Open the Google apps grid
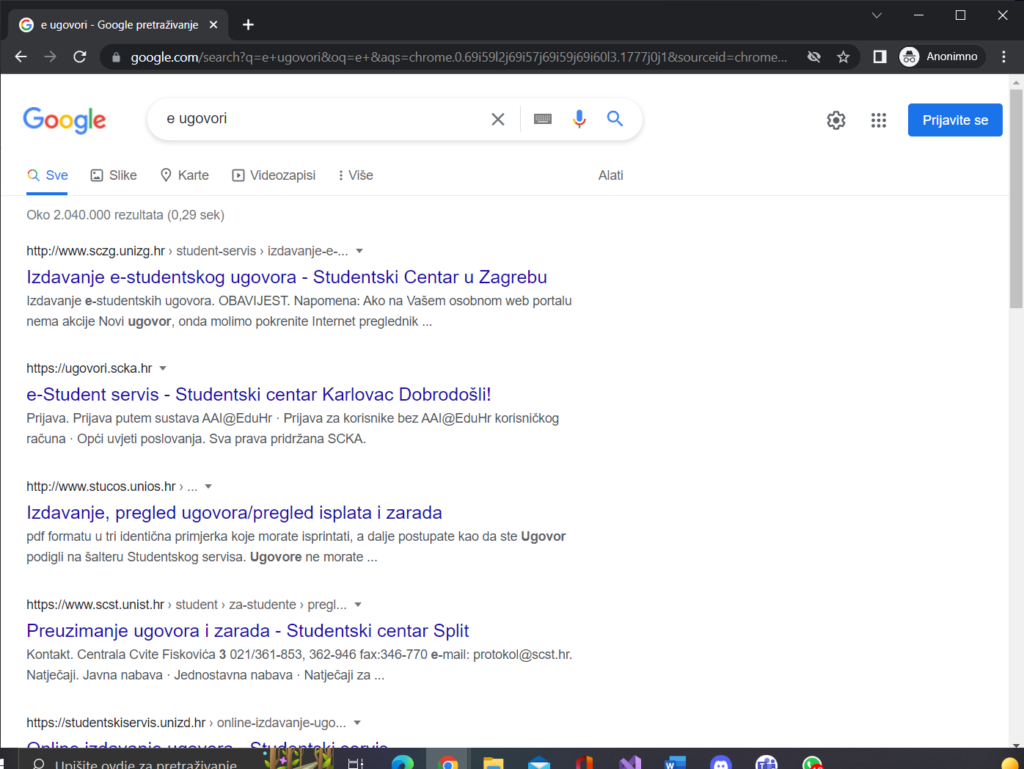This screenshot has width=1024, height=769. pos(878,120)
